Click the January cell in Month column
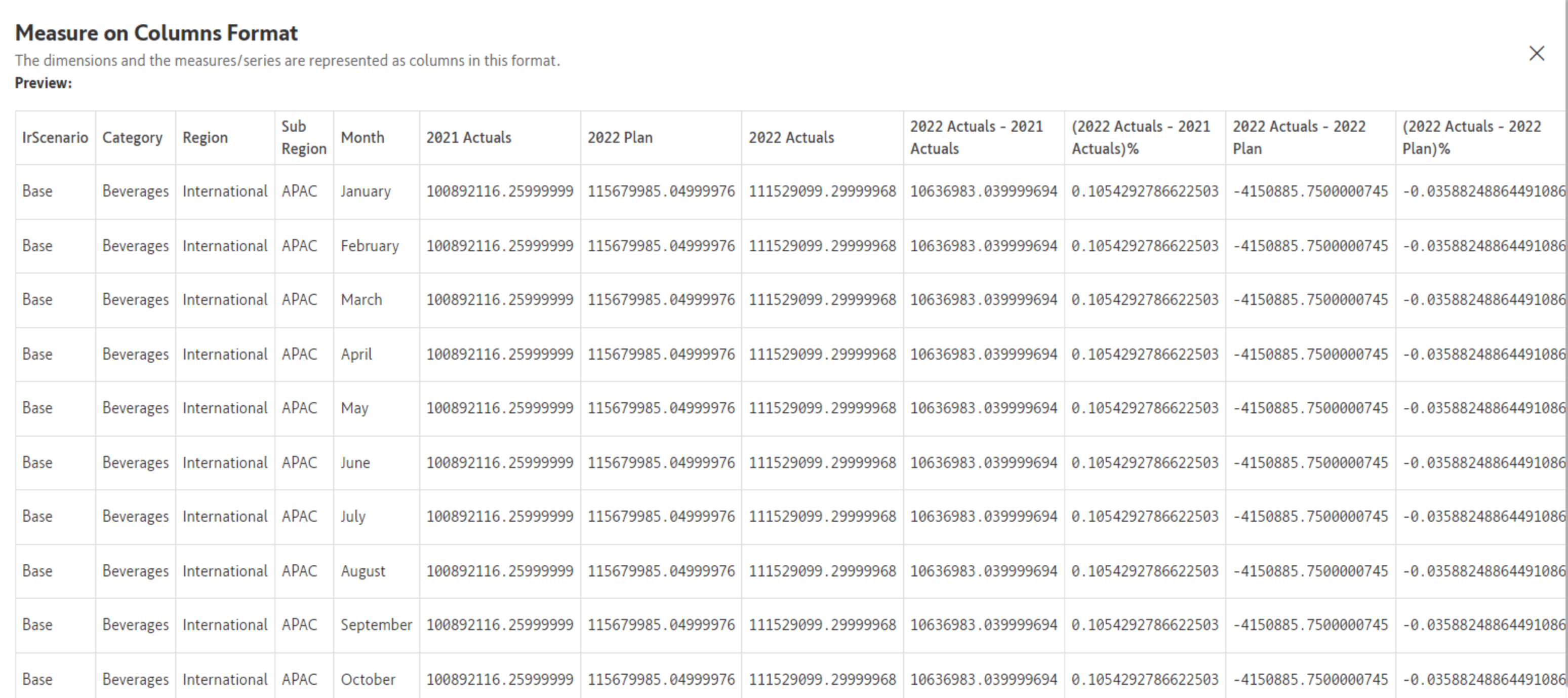 click(365, 191)
